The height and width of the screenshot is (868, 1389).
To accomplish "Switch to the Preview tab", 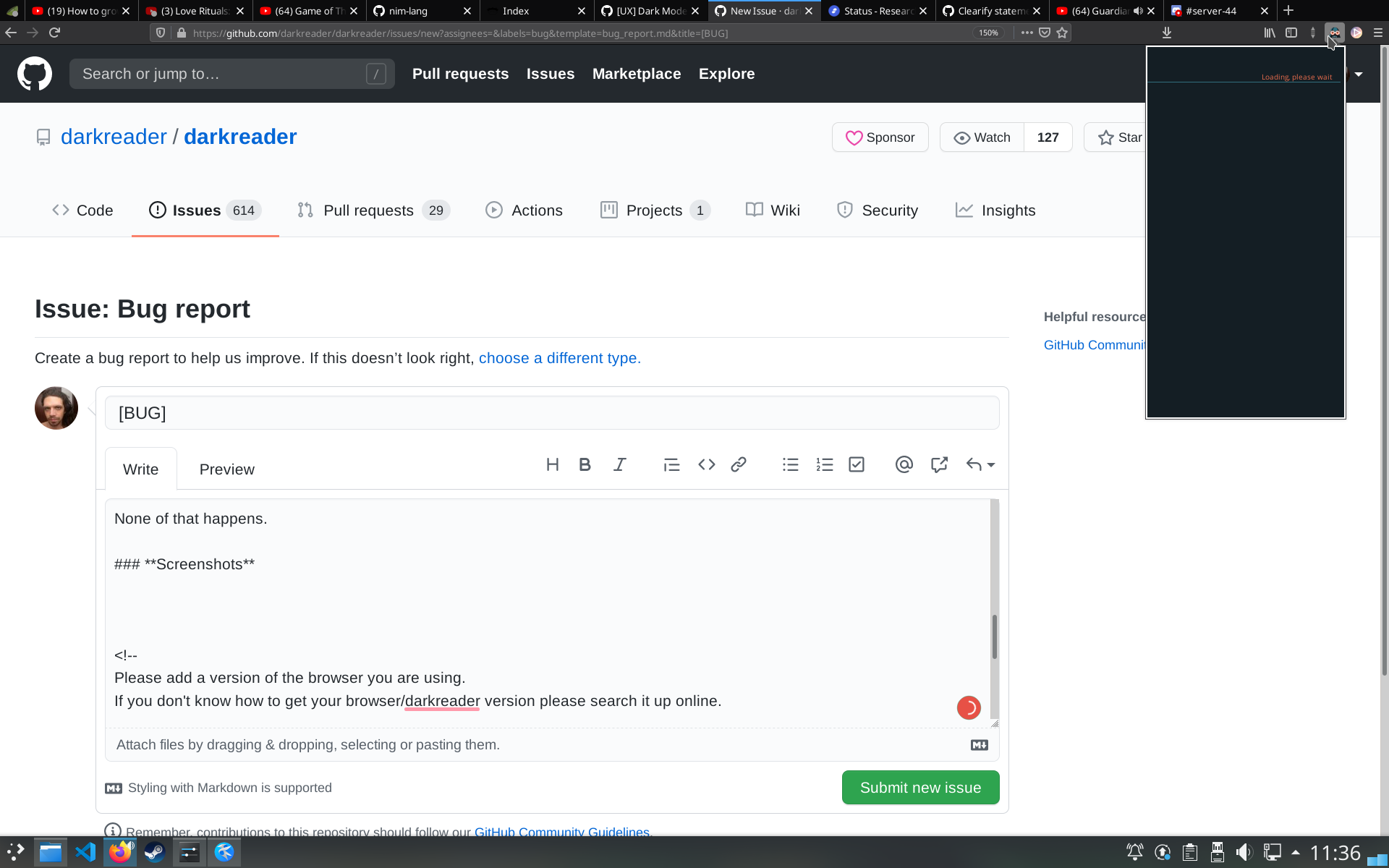I will [226, 469].
